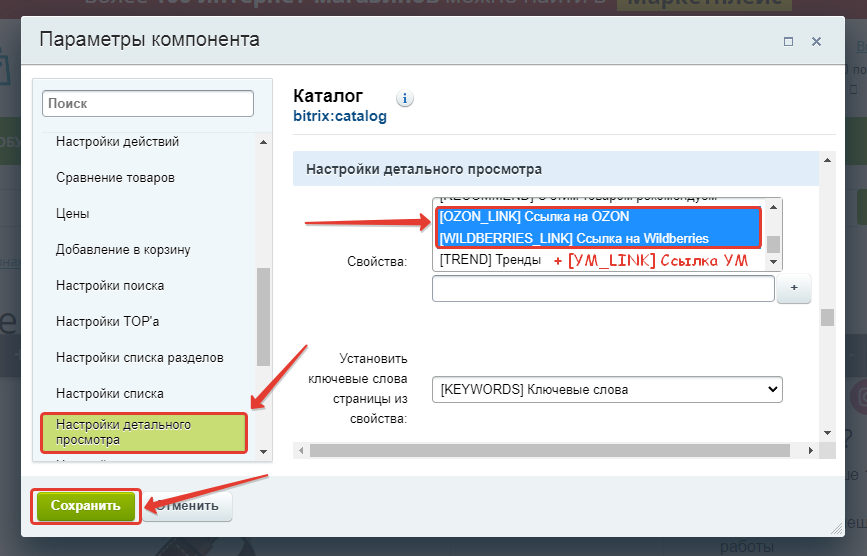Select [WILDBERRIES_LINK] Ссылка на Wildberries option
This screenshot has width=867, height=556.
pyautogui.click(x=598, y=238)
